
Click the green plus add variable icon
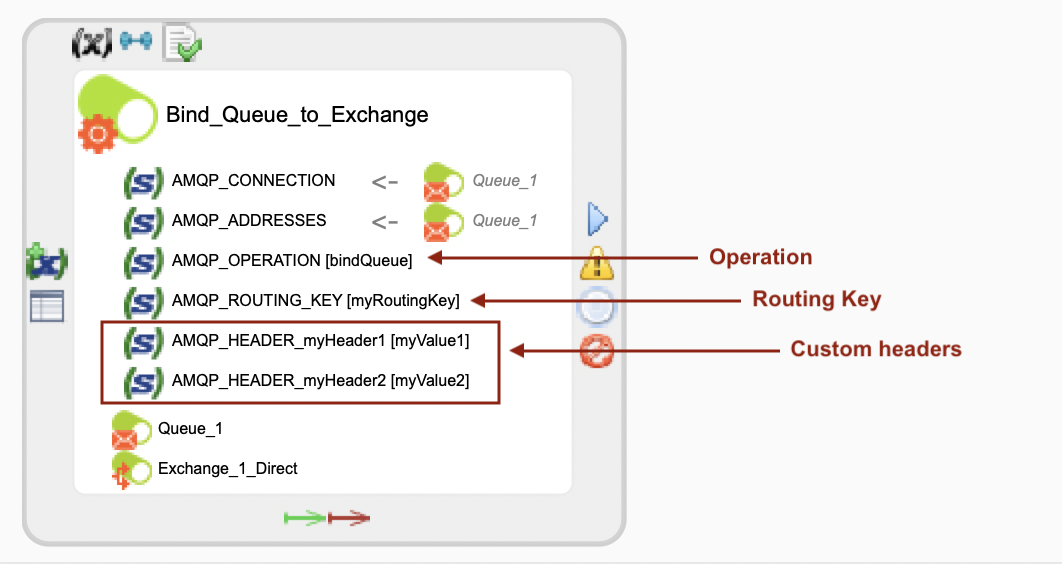click(47, 263)
